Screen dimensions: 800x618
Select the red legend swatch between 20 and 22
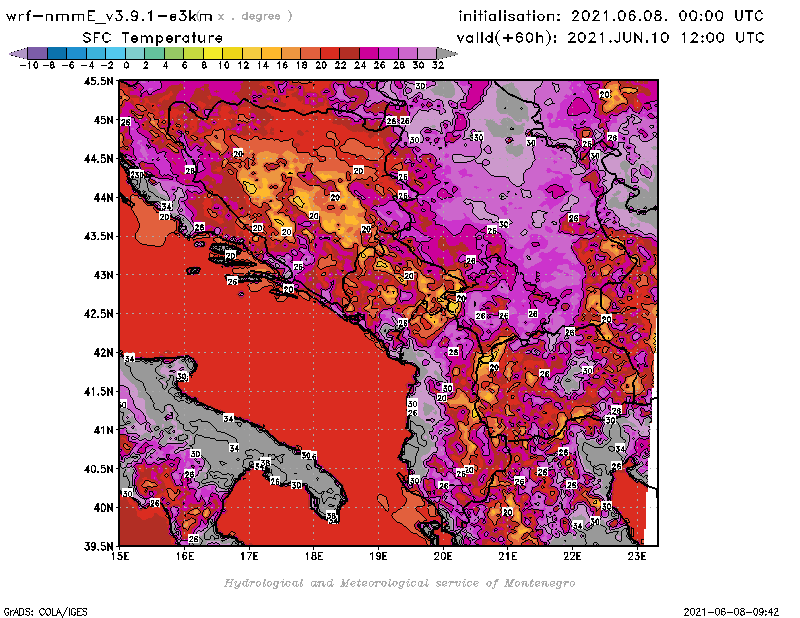[x=330, y=53]
